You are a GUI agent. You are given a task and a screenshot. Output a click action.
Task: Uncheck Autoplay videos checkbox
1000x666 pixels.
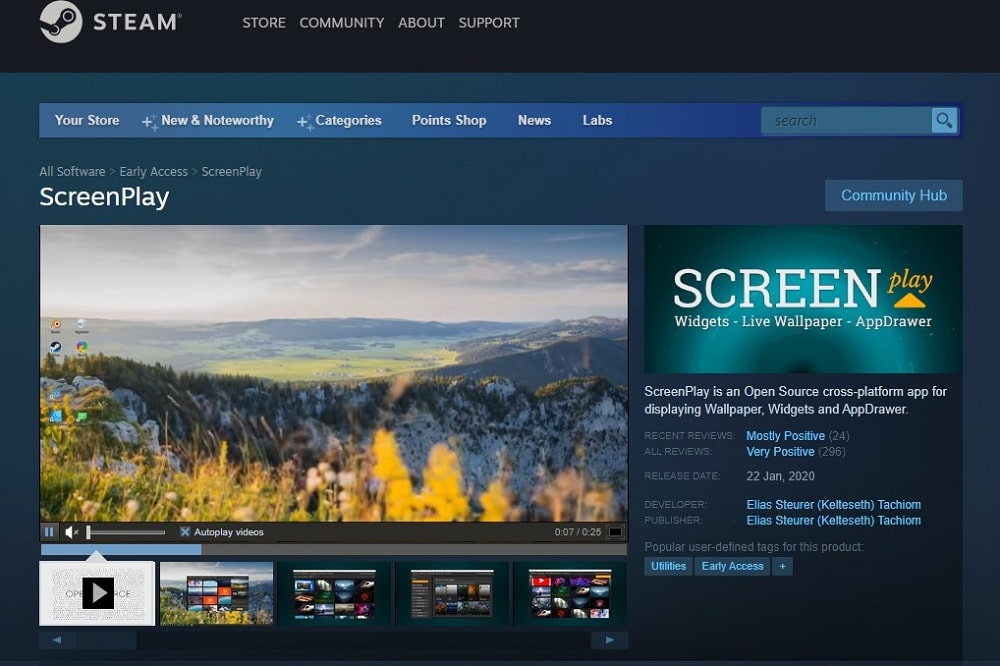click(x=185, y=531)
